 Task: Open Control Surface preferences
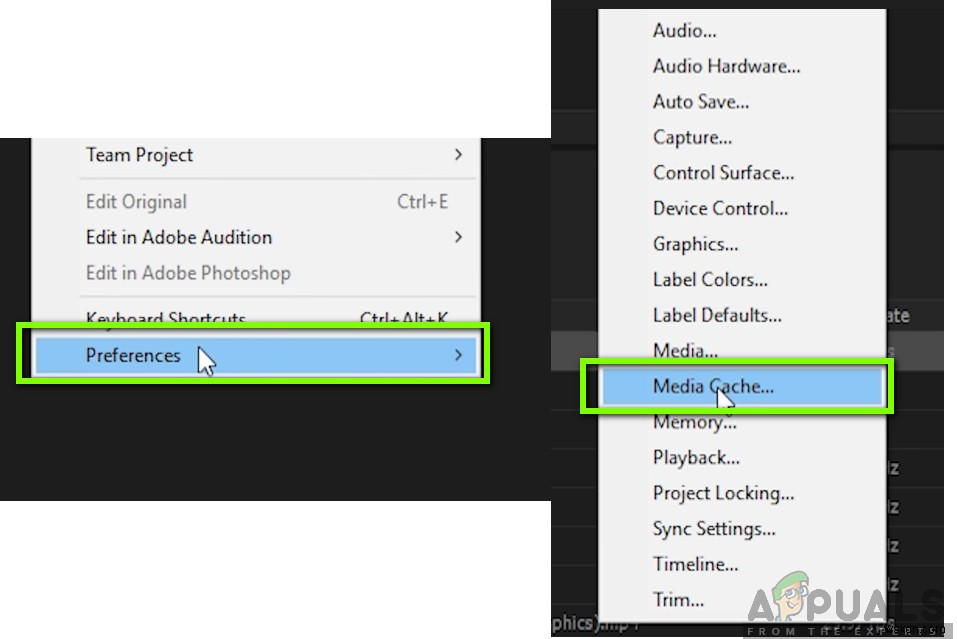click(723, 173)
